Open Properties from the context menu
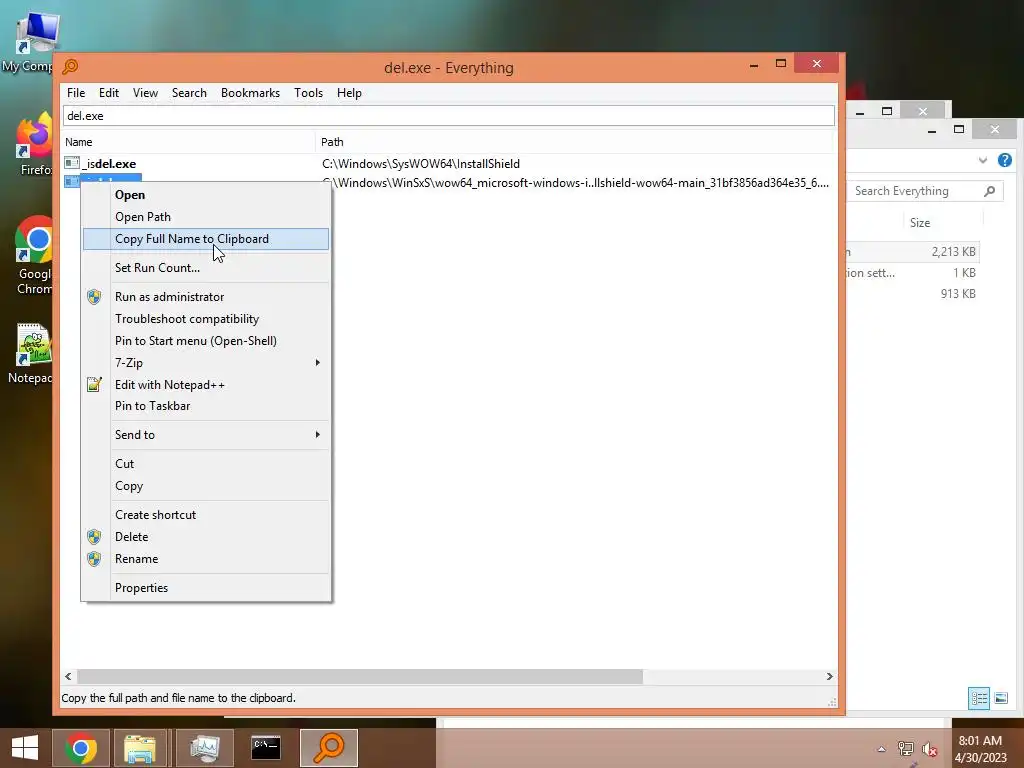Image resolution: width=1024 pixels, height=768 pixels. coord(206,588)
